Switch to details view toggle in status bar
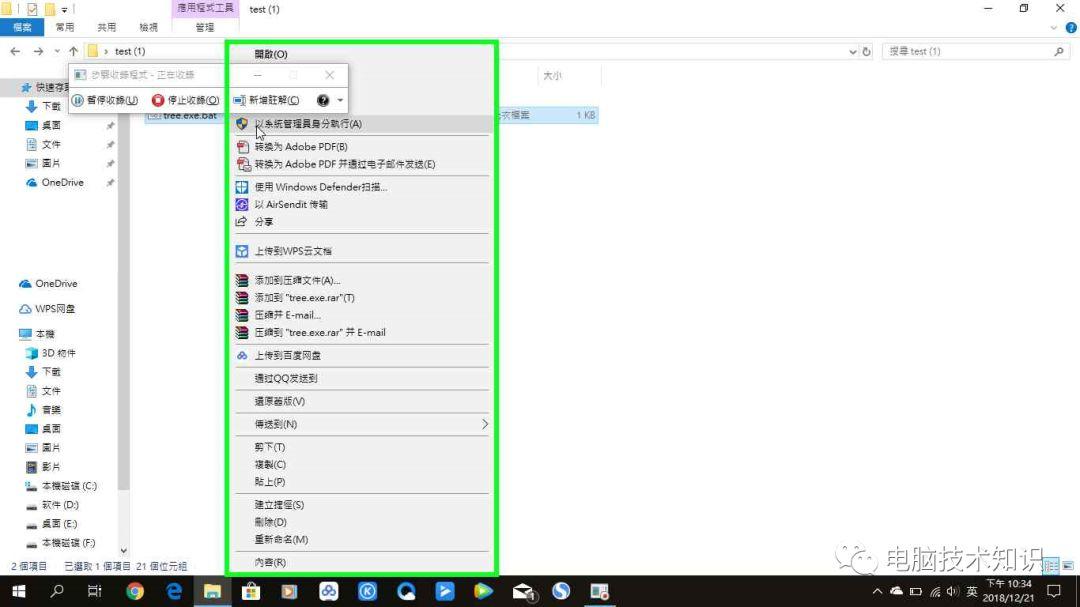Viewport: 1080px width, 607px height. (1051, 566)
